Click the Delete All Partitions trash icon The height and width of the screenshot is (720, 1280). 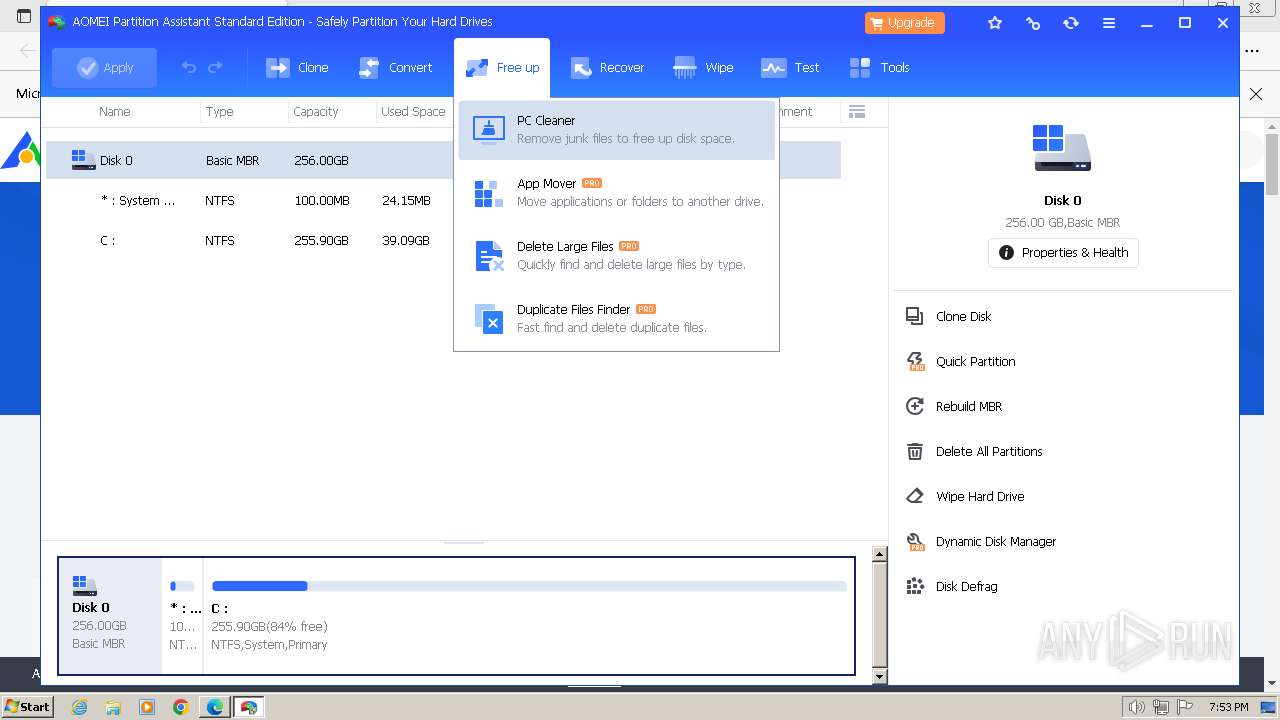[915, 451]
